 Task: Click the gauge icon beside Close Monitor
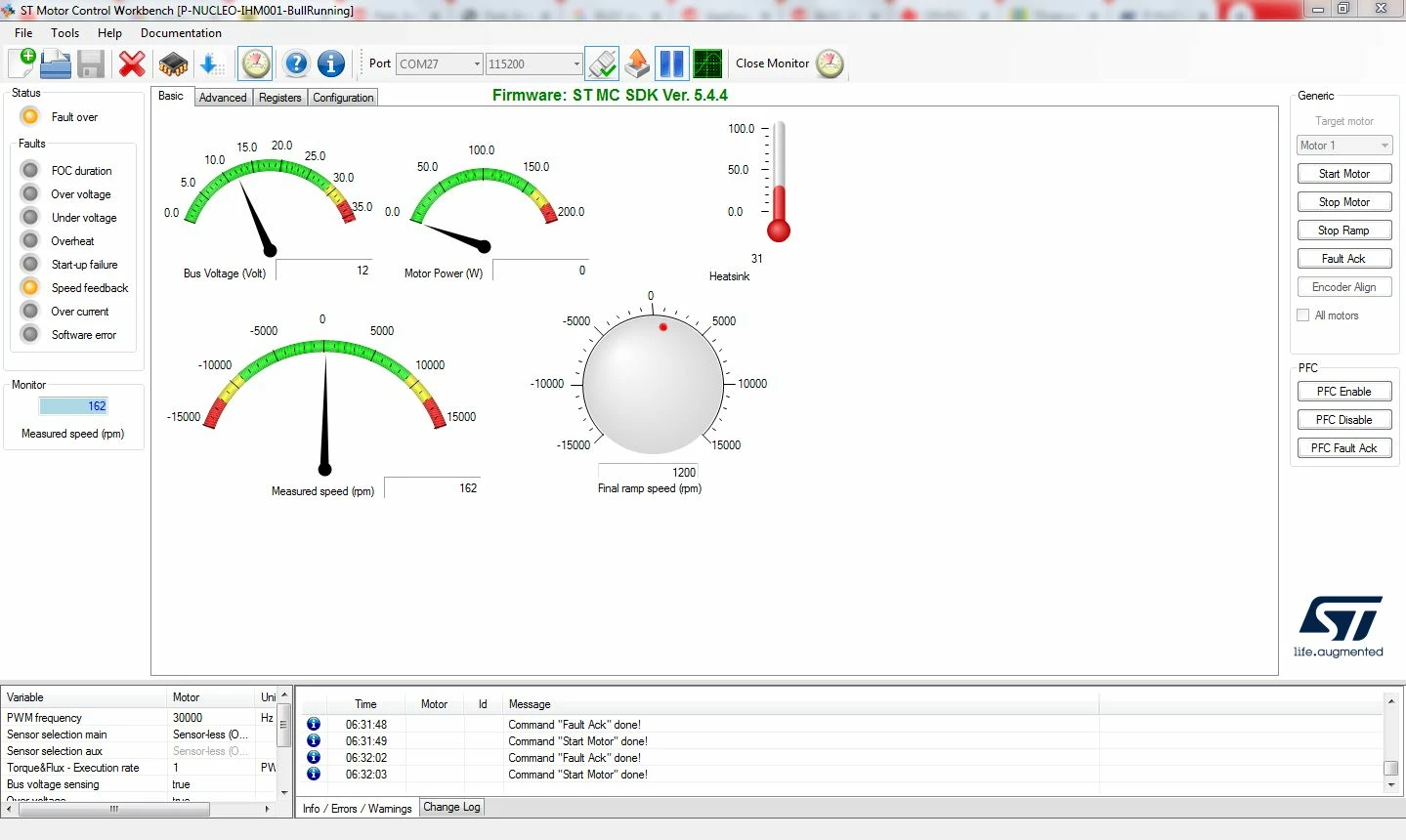pyautogui.click(x=830, y=63)
